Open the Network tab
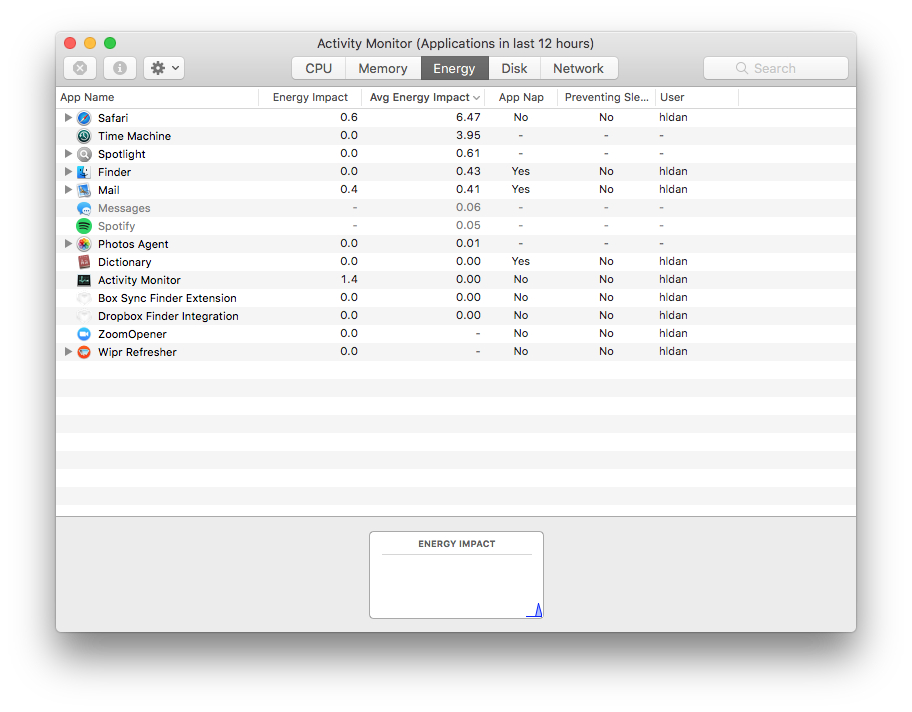 [579, 68]
